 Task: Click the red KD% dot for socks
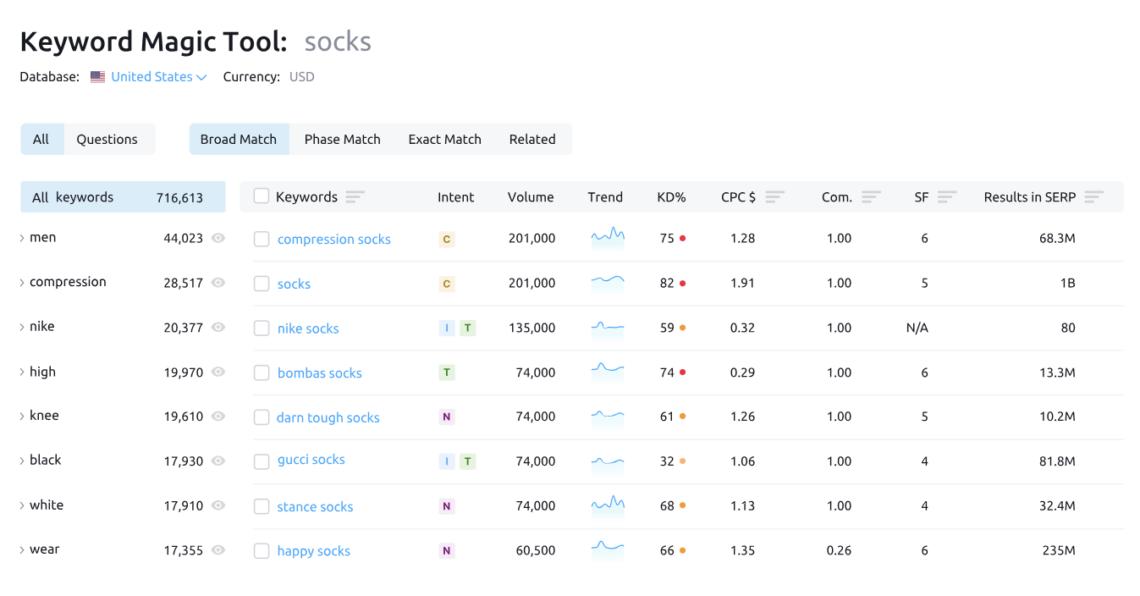coord(682,283)
